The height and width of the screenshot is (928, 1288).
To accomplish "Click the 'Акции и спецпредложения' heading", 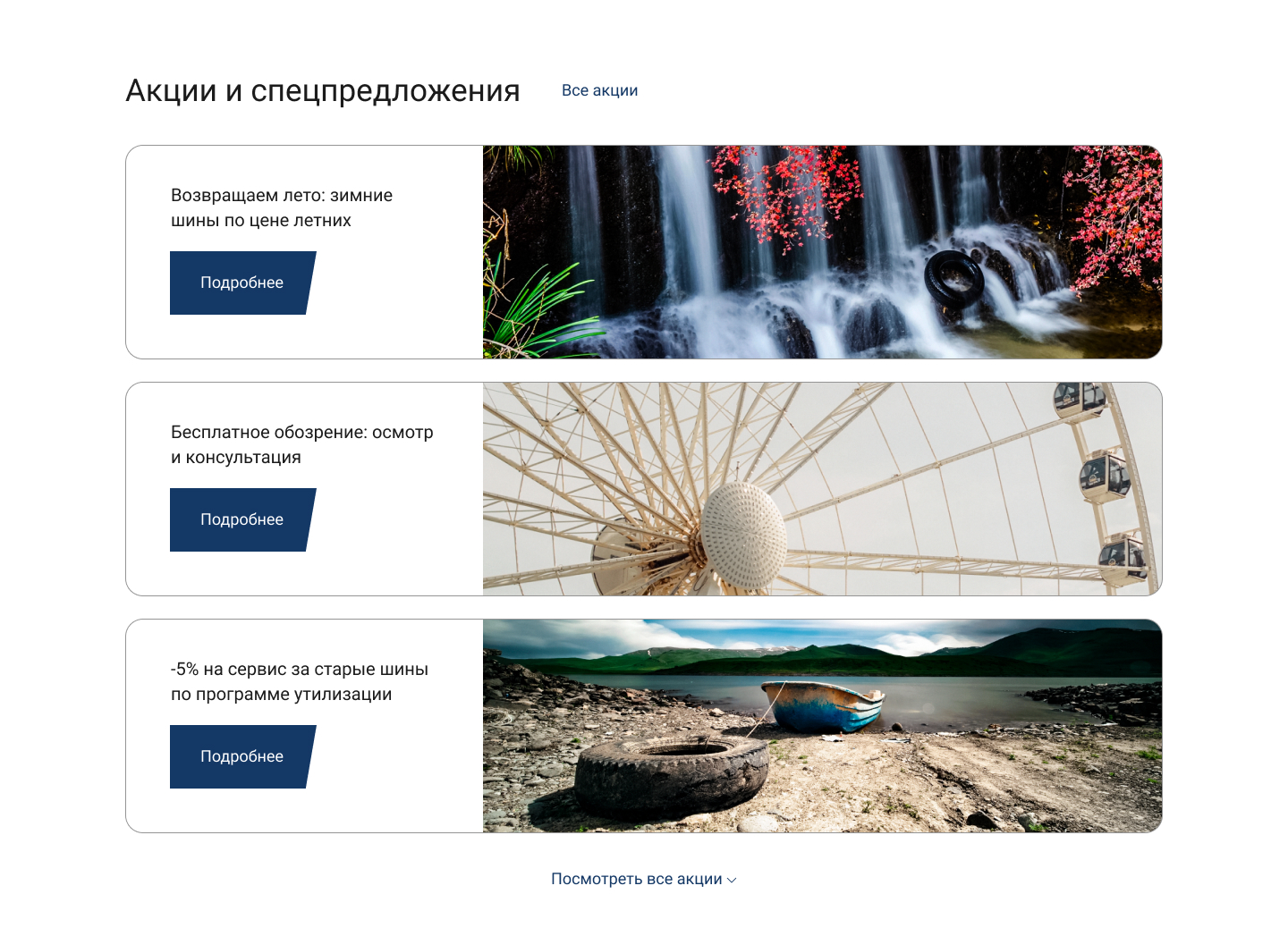I will [x=323, y=90].
